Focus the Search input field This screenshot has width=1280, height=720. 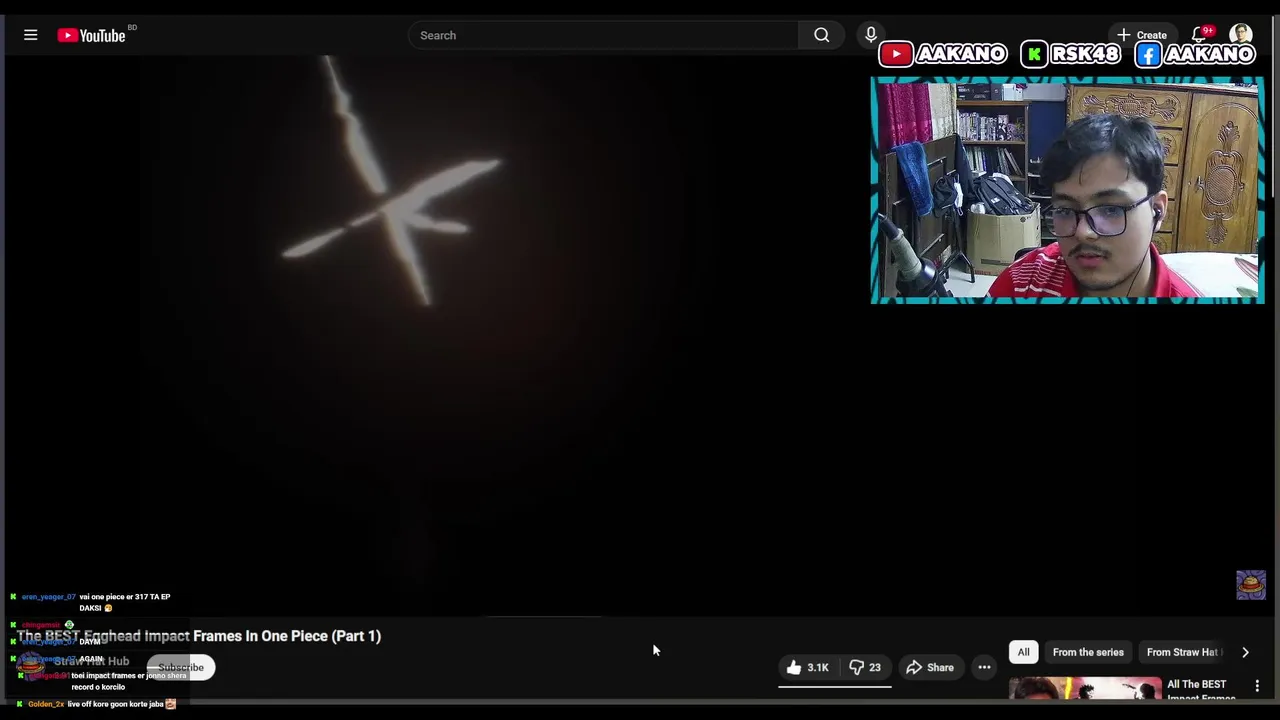click(x=603, y=35)
